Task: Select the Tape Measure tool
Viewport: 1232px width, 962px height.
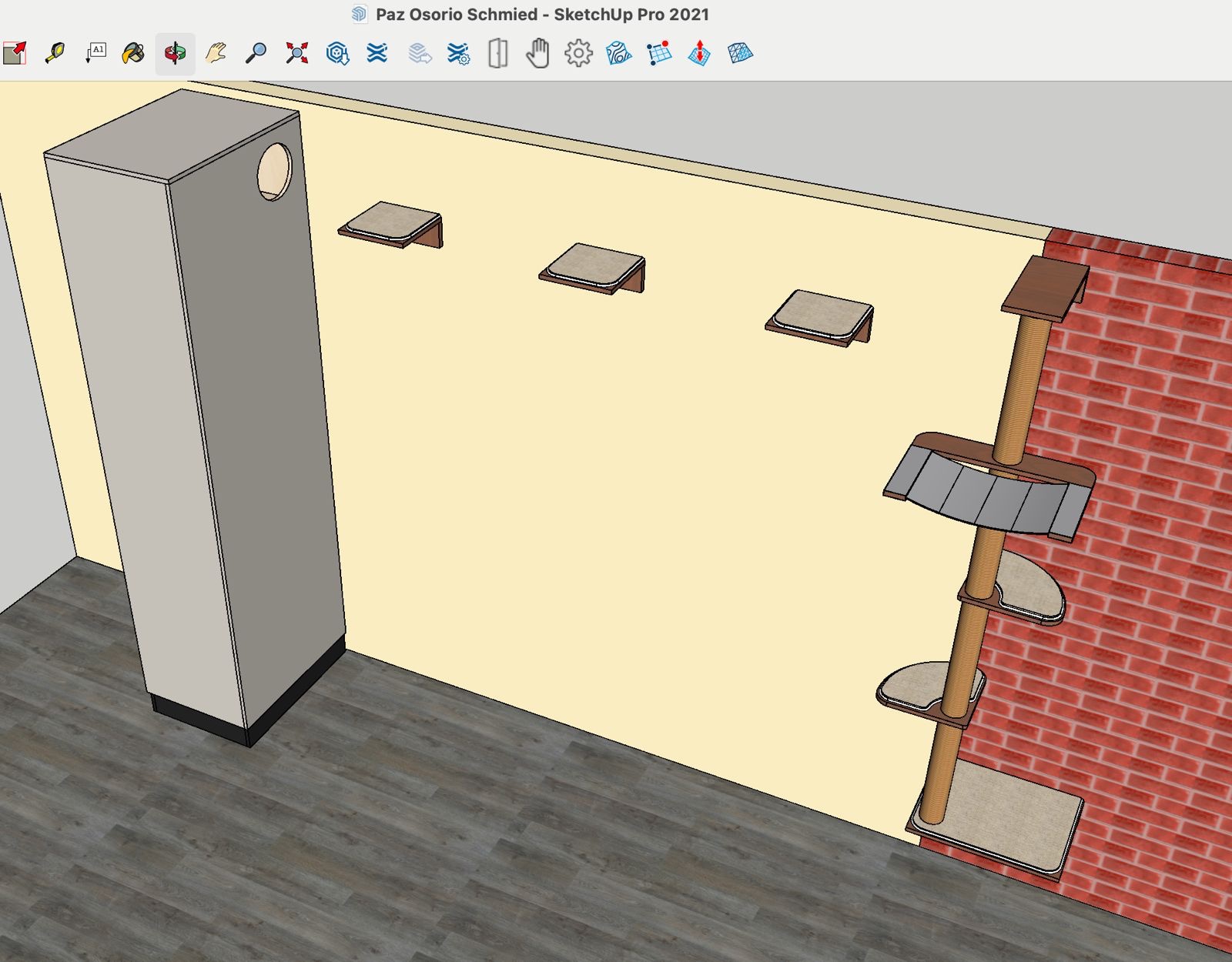Action: click(x=55, y=53)
